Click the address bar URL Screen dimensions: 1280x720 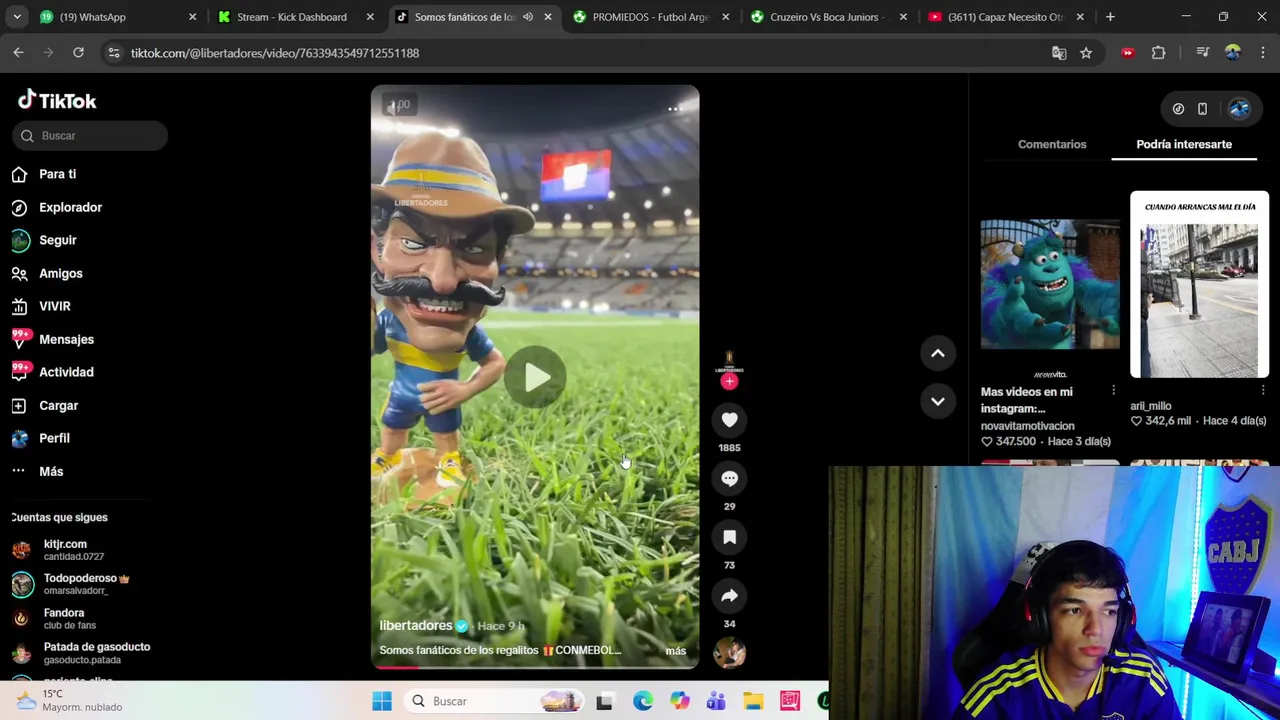pos(275,53)
